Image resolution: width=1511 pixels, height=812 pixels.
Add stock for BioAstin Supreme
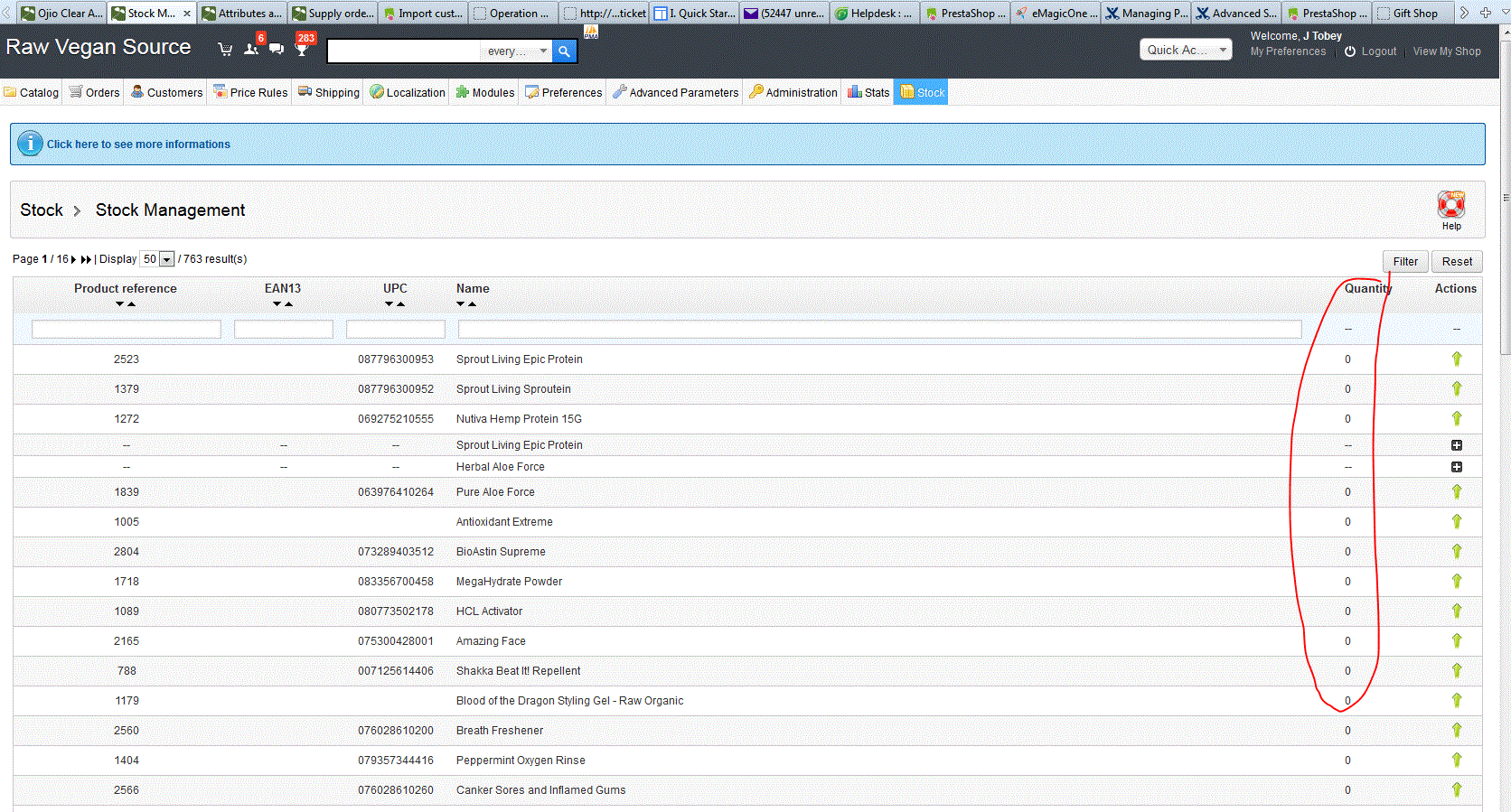coord(1457,551)
